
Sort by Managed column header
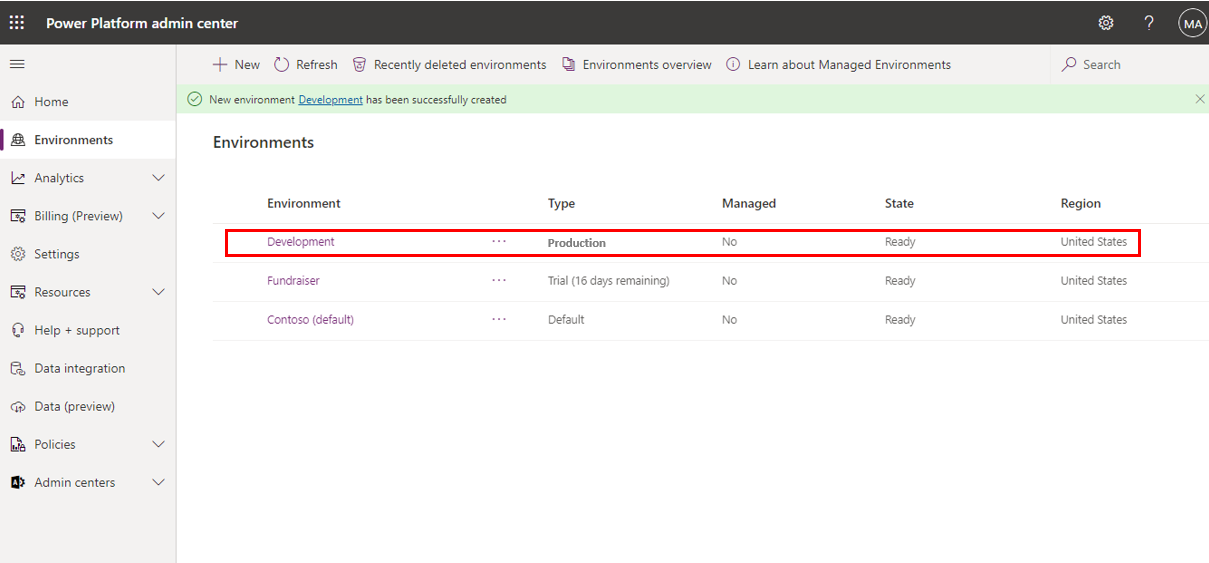[x=749, y=203]
